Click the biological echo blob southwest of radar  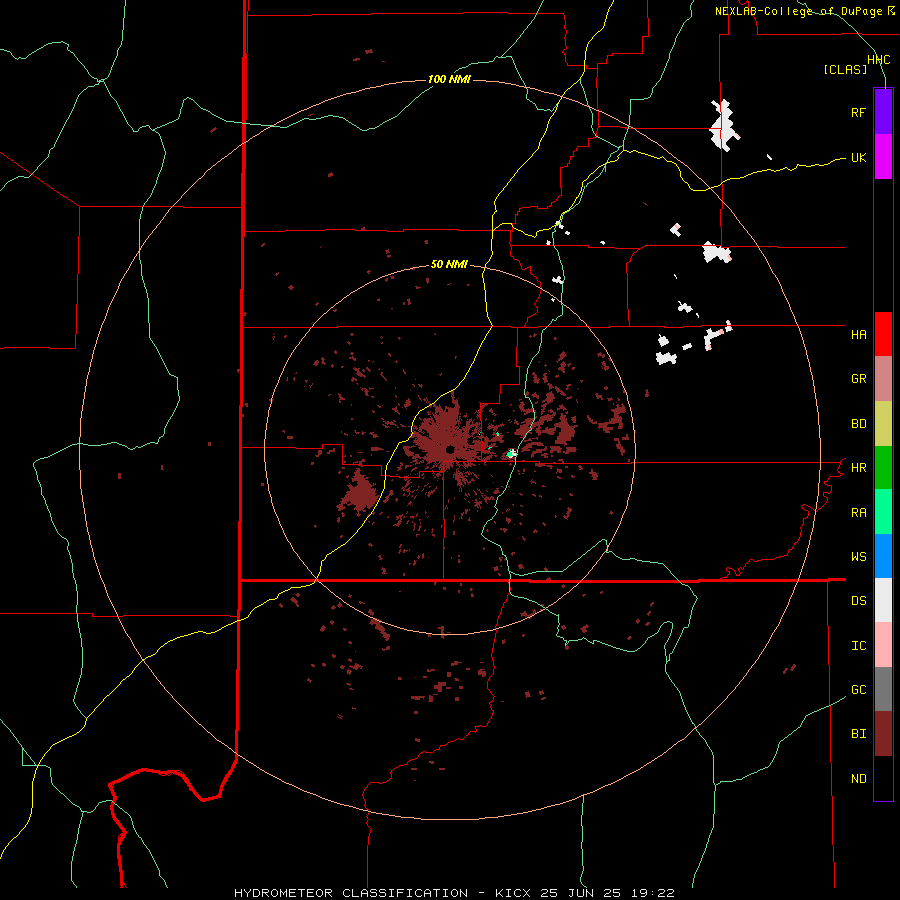pos(359,491)
